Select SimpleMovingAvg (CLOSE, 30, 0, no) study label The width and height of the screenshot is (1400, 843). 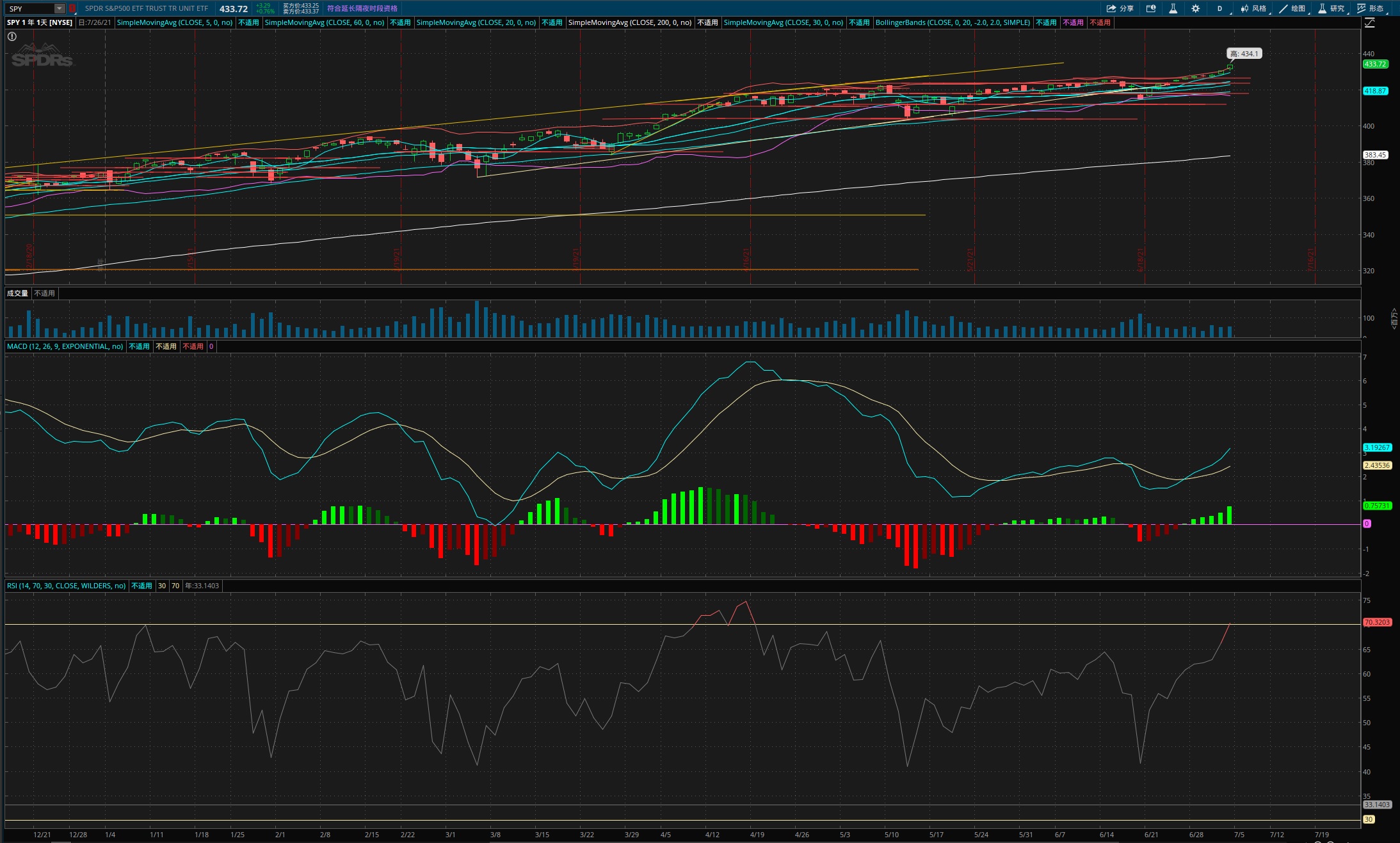tap(784, 22)
